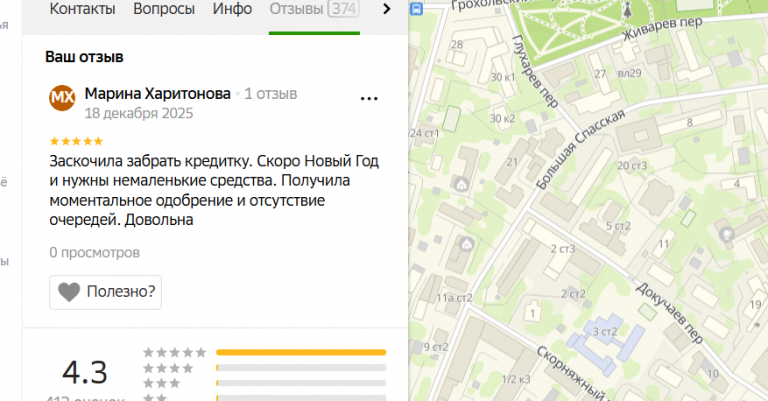Click the Большая Спасская street label
This screenshot has height=401, width=768.
click(581, 149)
